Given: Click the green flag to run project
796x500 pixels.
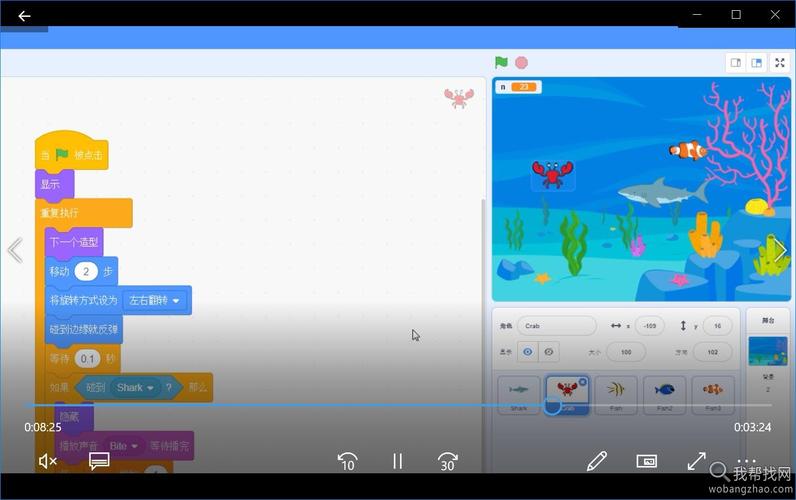Looking at the screenshot, I should (x=501, y=62).
